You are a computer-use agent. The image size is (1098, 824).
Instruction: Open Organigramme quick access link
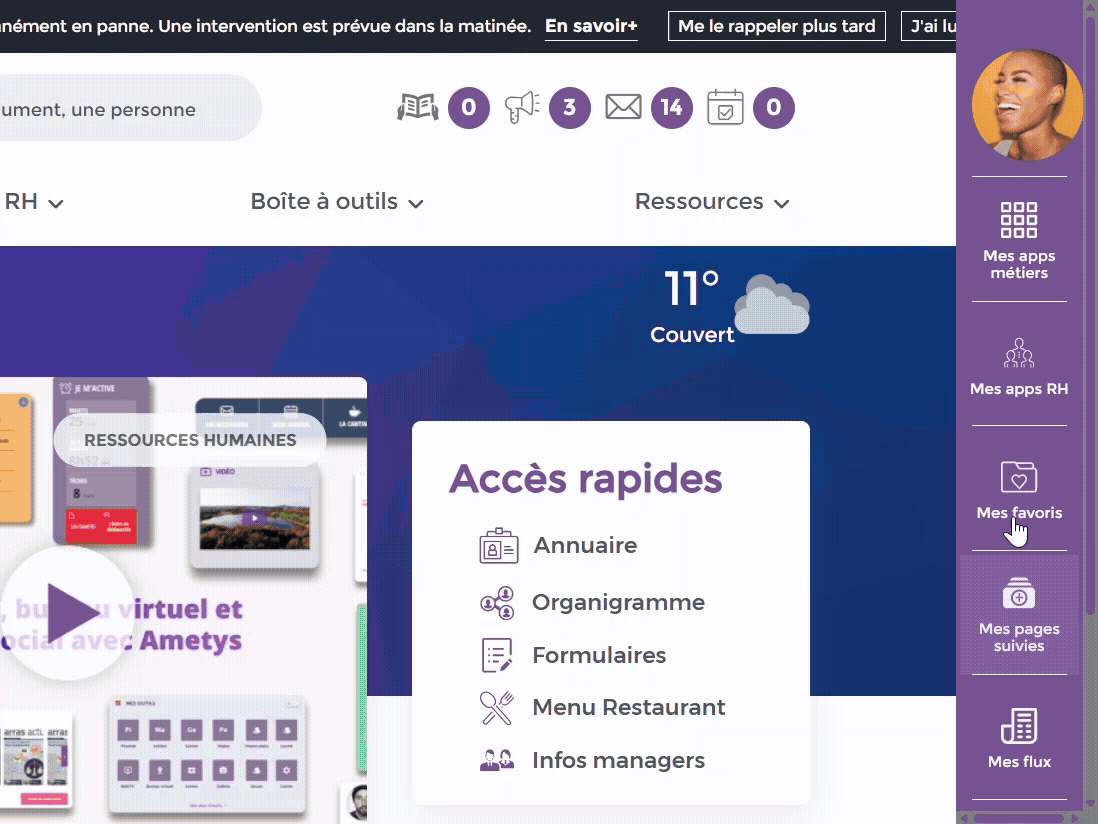coord(617,603)
